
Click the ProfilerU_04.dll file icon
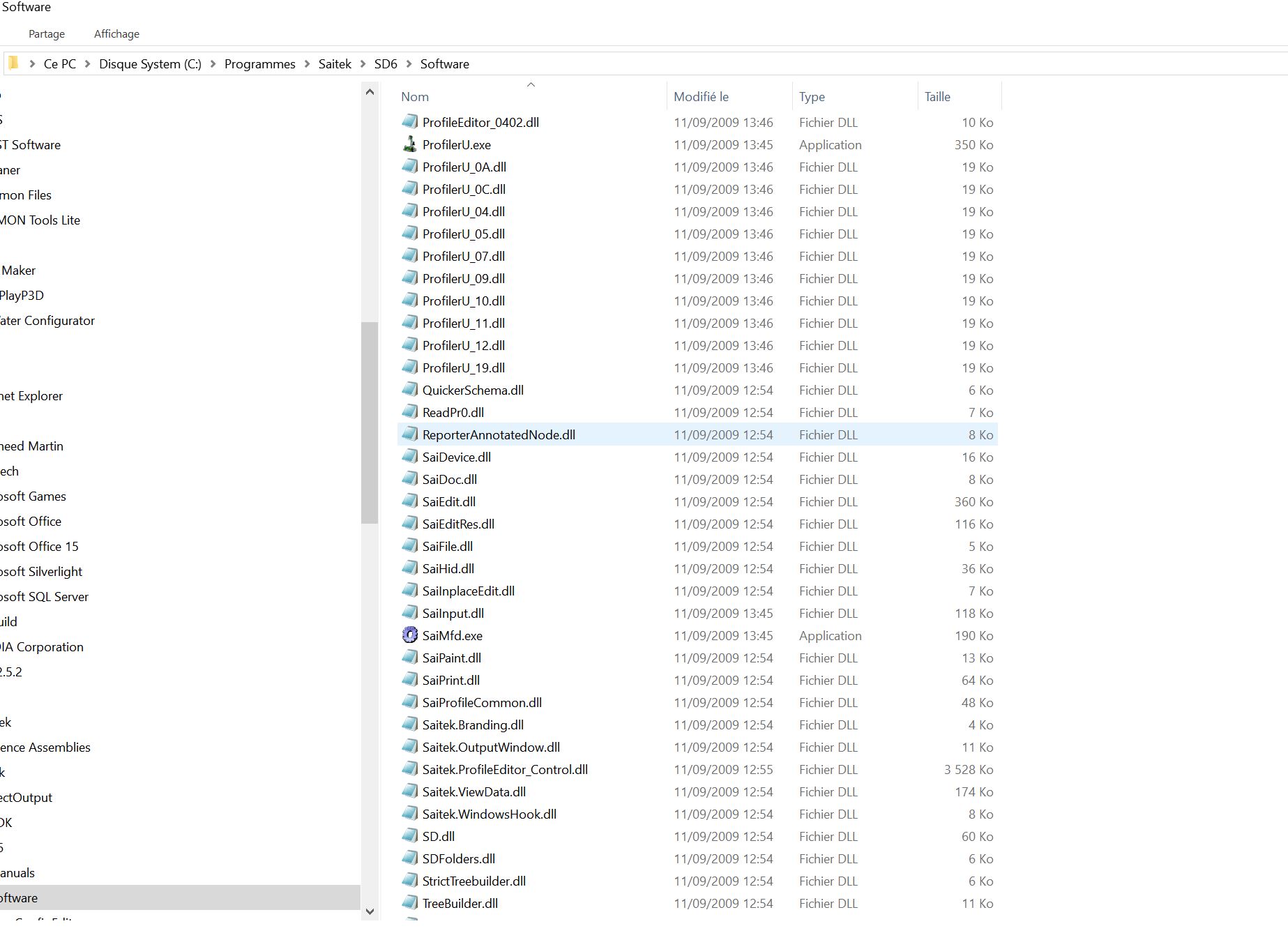410,211
